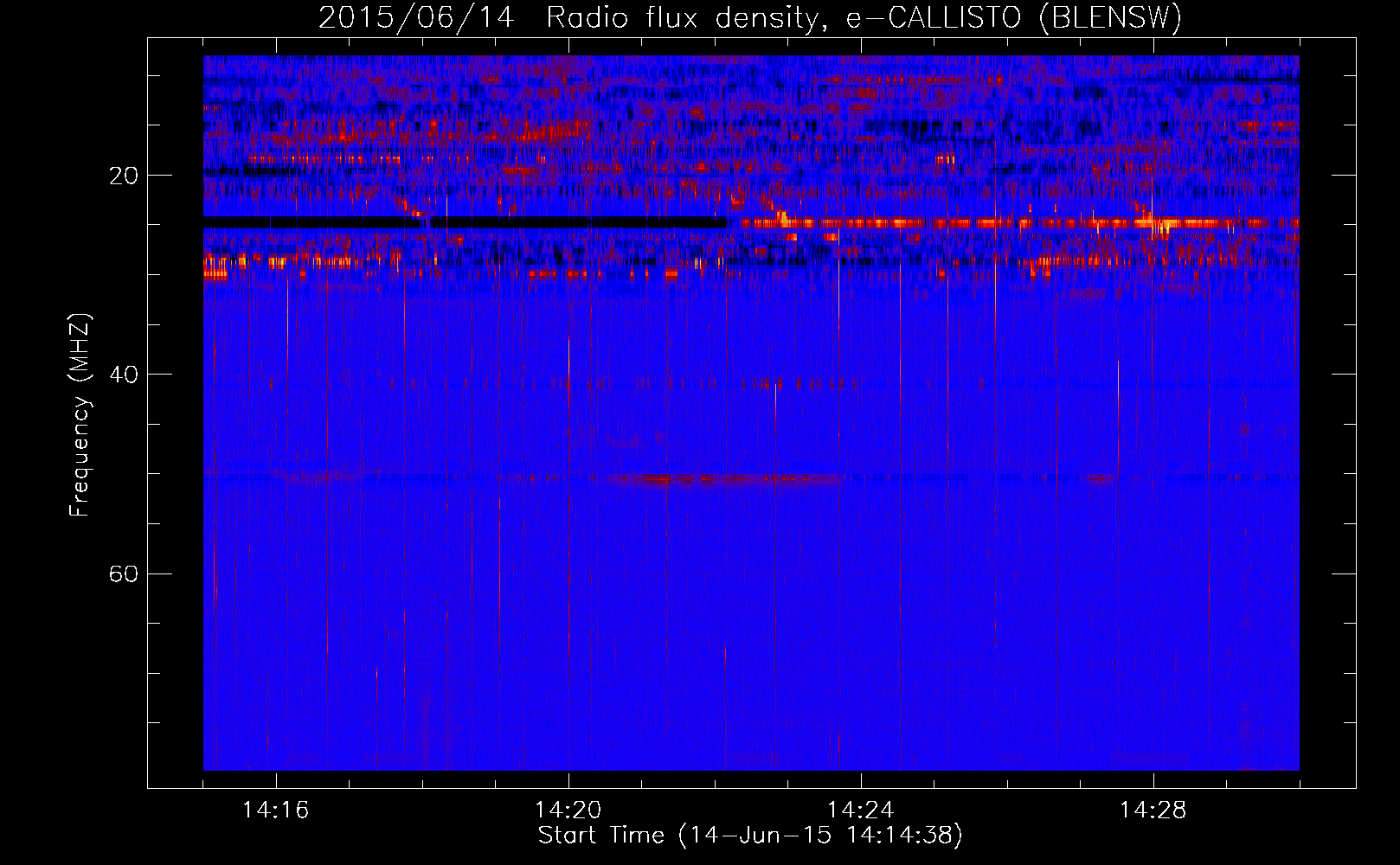
Task: Click the Frequency (MHZ) axis label
Action: (80, 415)
